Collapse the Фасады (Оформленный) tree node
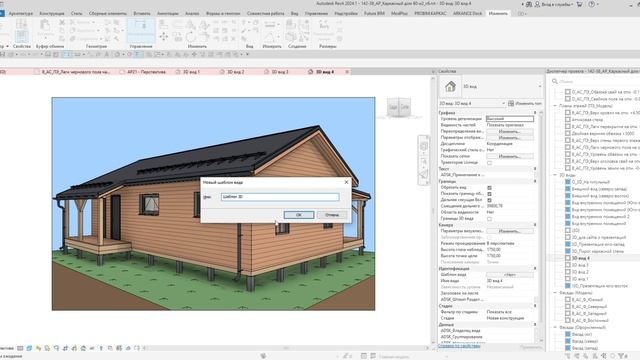The width and height of the screenshot is (640, 360). pos(555,327)
